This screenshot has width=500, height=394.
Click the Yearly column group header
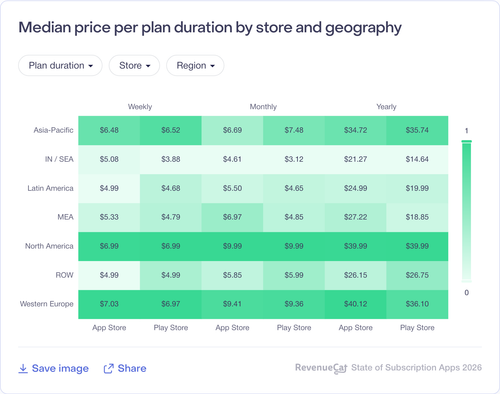pyautogui.click(x=386, y=107)
